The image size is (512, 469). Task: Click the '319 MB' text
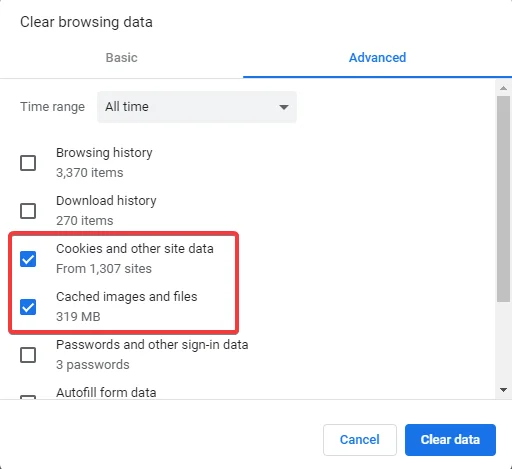[x=78, y=317]
